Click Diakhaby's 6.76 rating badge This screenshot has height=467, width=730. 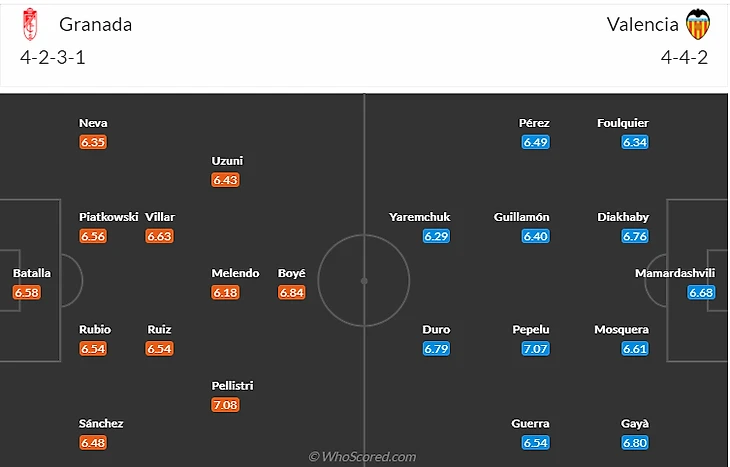[635, 236]
